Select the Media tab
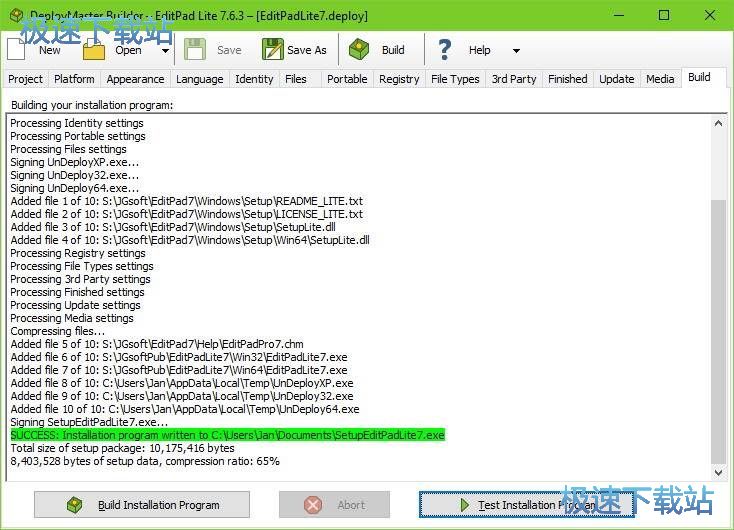The image size is (734, 530). coord(660,79)
